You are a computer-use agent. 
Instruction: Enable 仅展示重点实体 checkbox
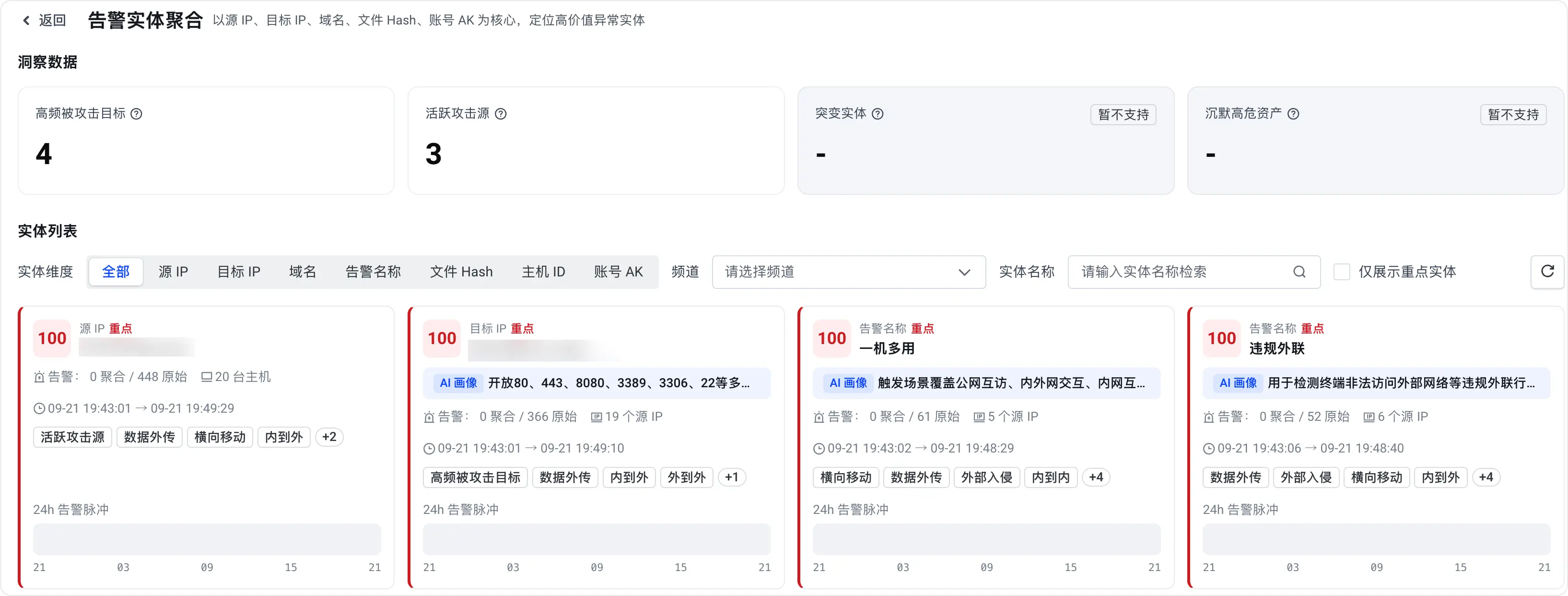(1342, 272)
